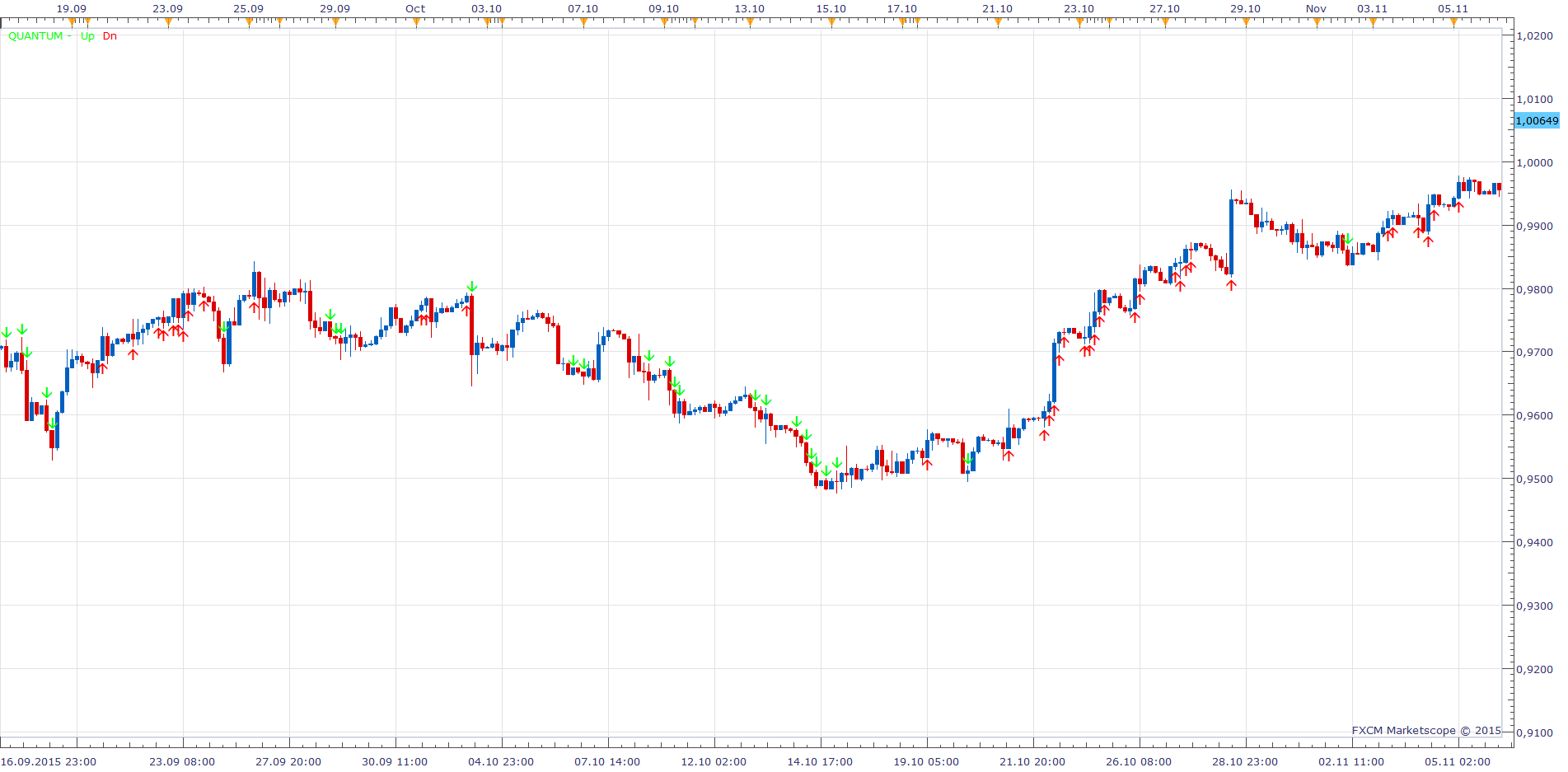Click the orange marker under 05.11
The height and width of the screenshot is (772, 1568).
pos(1453,22)
